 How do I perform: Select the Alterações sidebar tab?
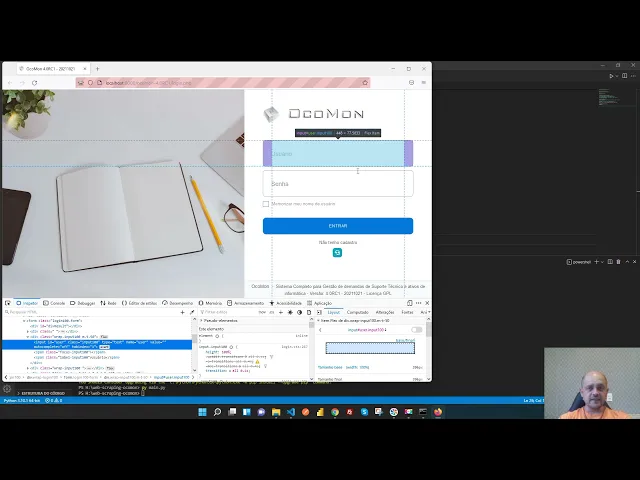point(385,312)
